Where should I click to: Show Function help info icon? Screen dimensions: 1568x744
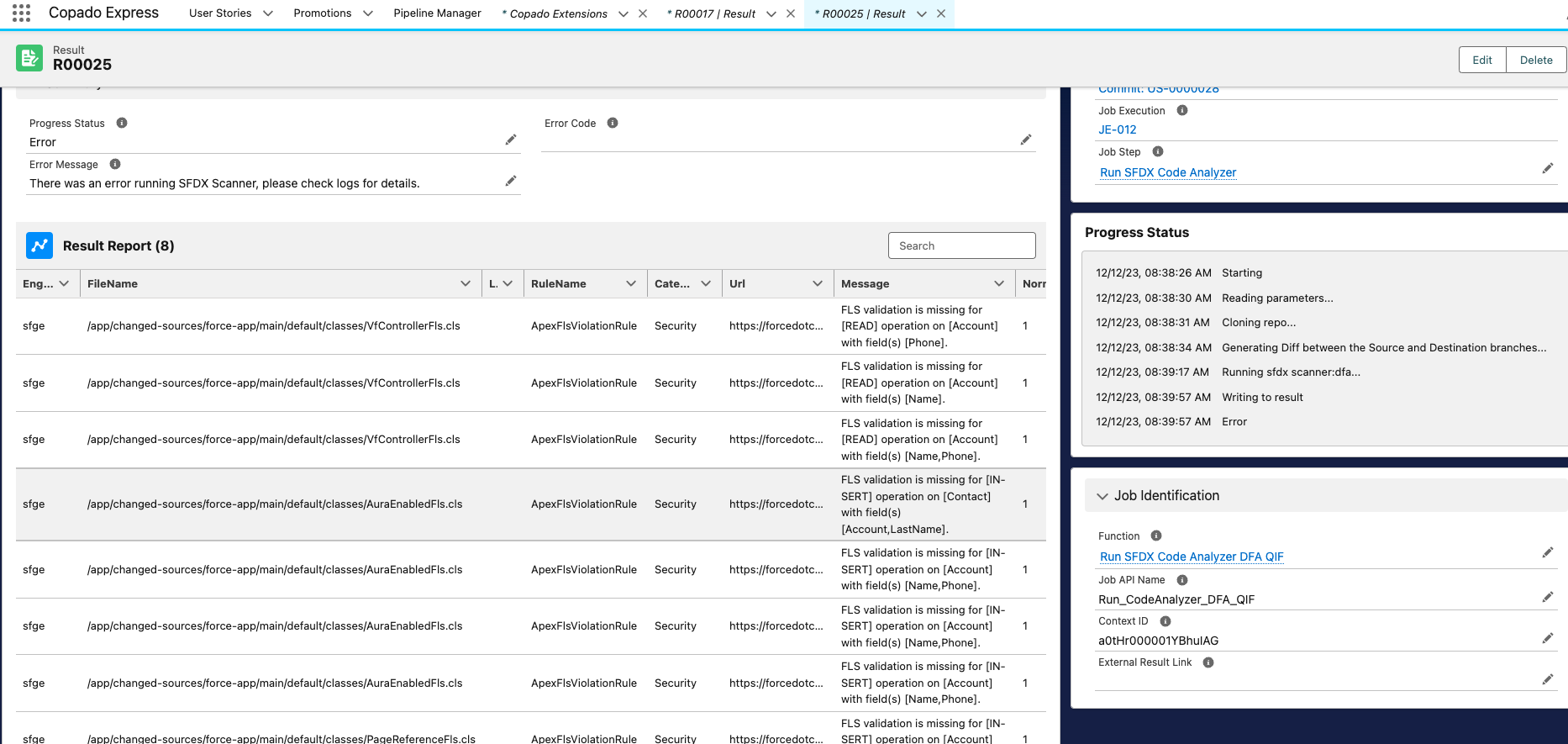click(1156, 536)
